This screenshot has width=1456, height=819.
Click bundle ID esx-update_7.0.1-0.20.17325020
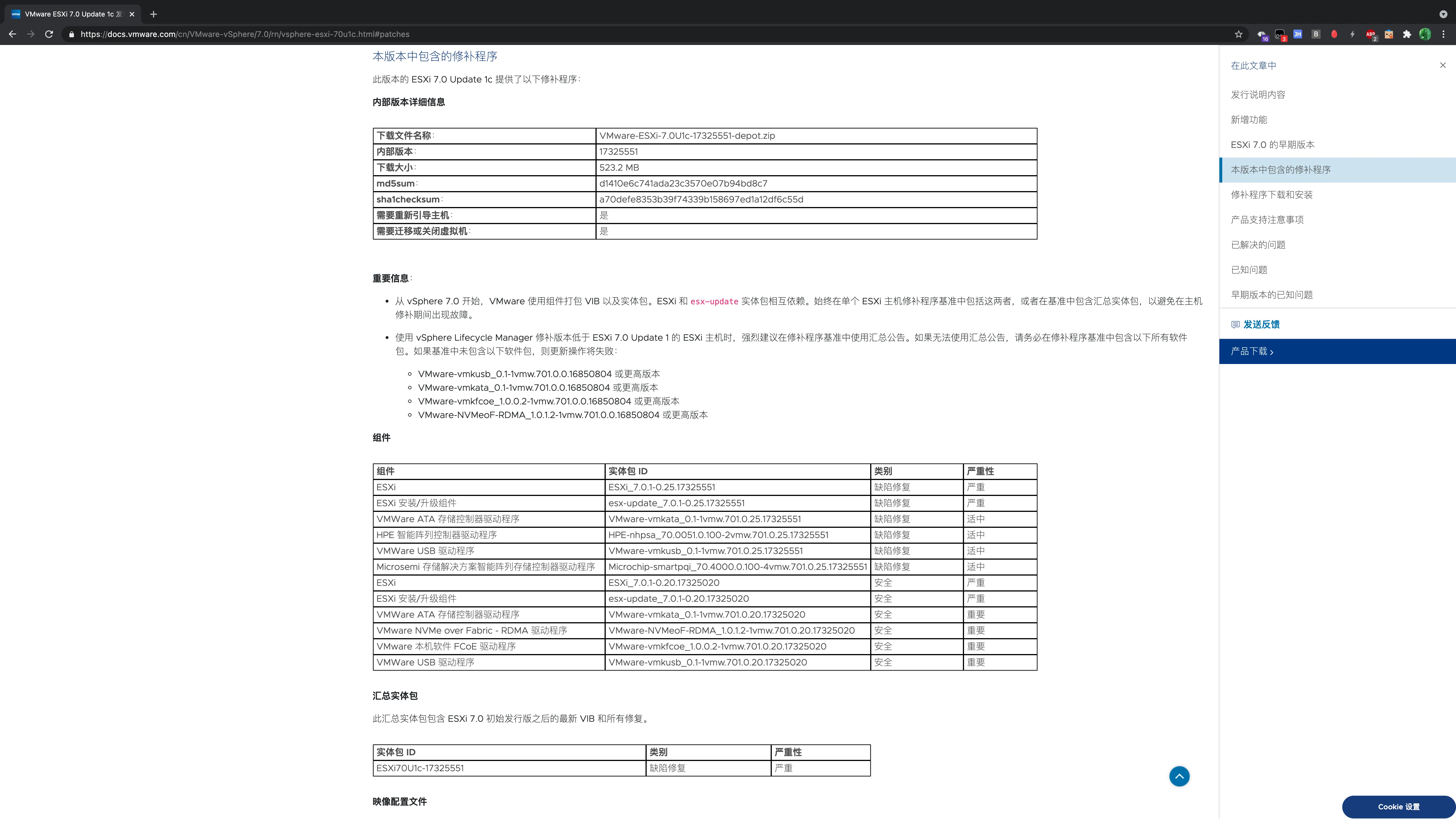click(x=678, y=599)
